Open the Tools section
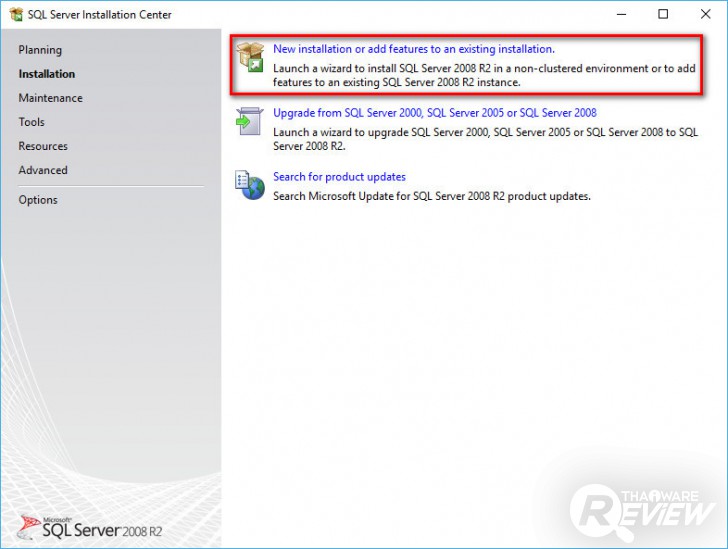Screen dimensions: 728x549 coord(32,122)
